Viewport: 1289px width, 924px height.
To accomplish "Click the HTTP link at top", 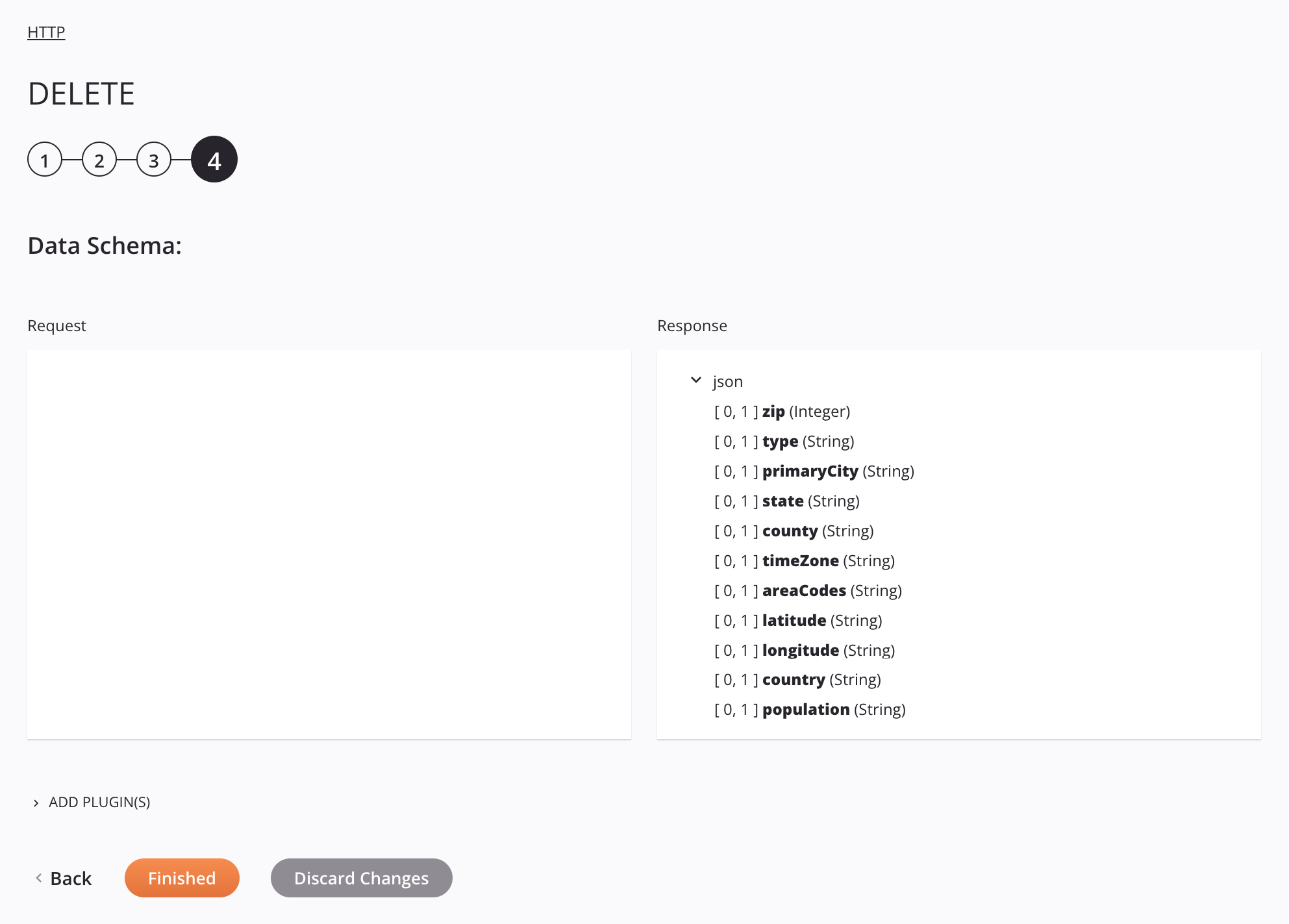I will (x=46, y=31).
